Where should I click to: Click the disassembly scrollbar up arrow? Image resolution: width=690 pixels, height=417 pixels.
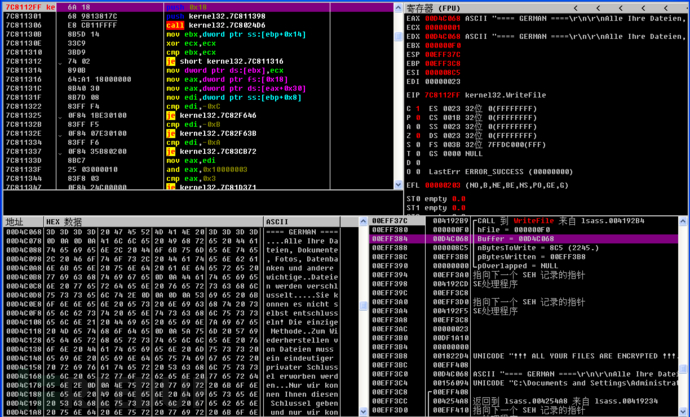tap(398, 7)
